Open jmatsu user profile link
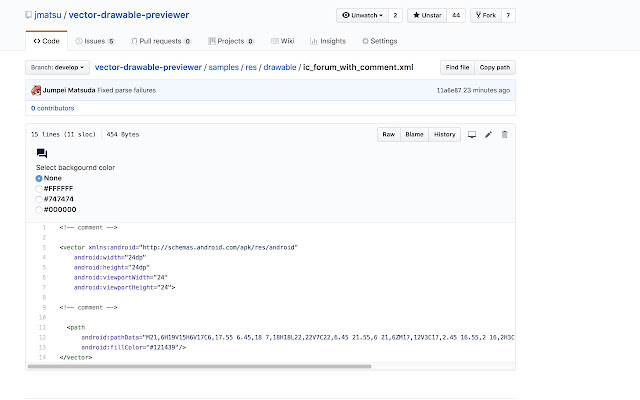 tap(48, 15)
